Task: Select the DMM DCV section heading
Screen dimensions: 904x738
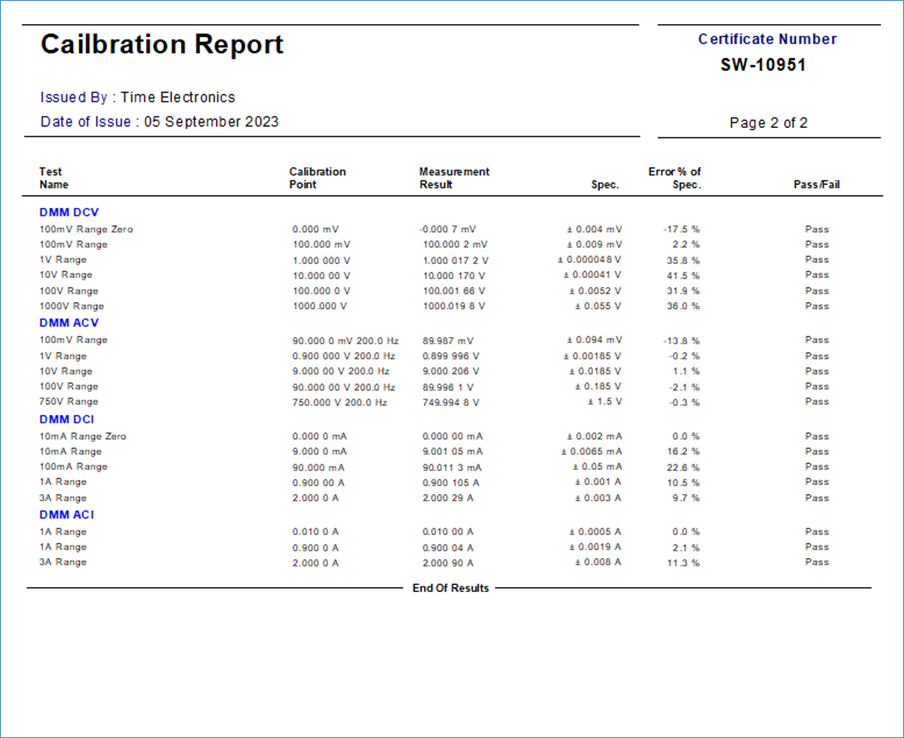Action: click(x=69, y=212)
